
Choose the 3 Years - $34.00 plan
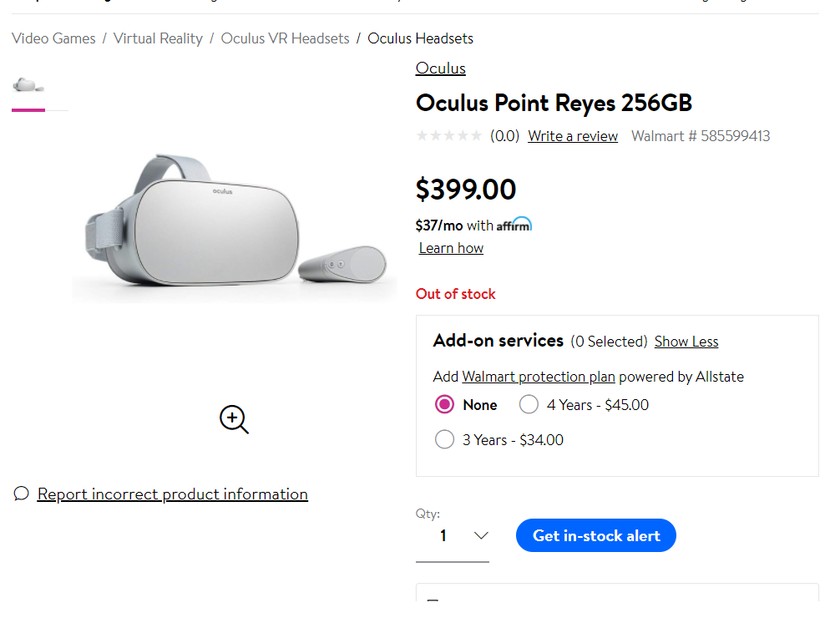pos(445,439)
